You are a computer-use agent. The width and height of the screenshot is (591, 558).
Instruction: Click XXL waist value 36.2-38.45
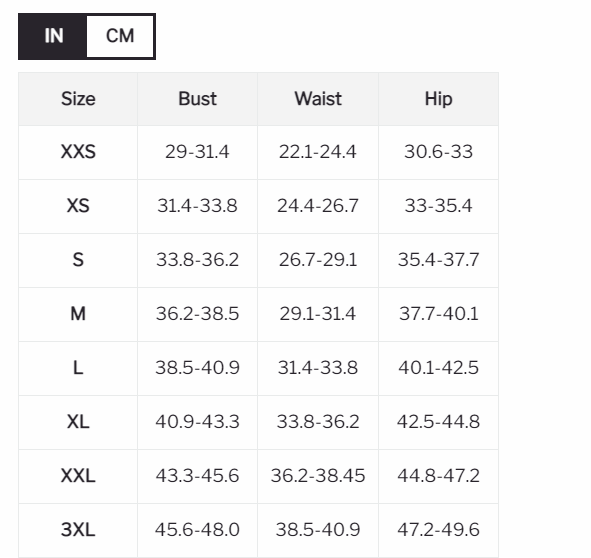[x=318, y=475]
